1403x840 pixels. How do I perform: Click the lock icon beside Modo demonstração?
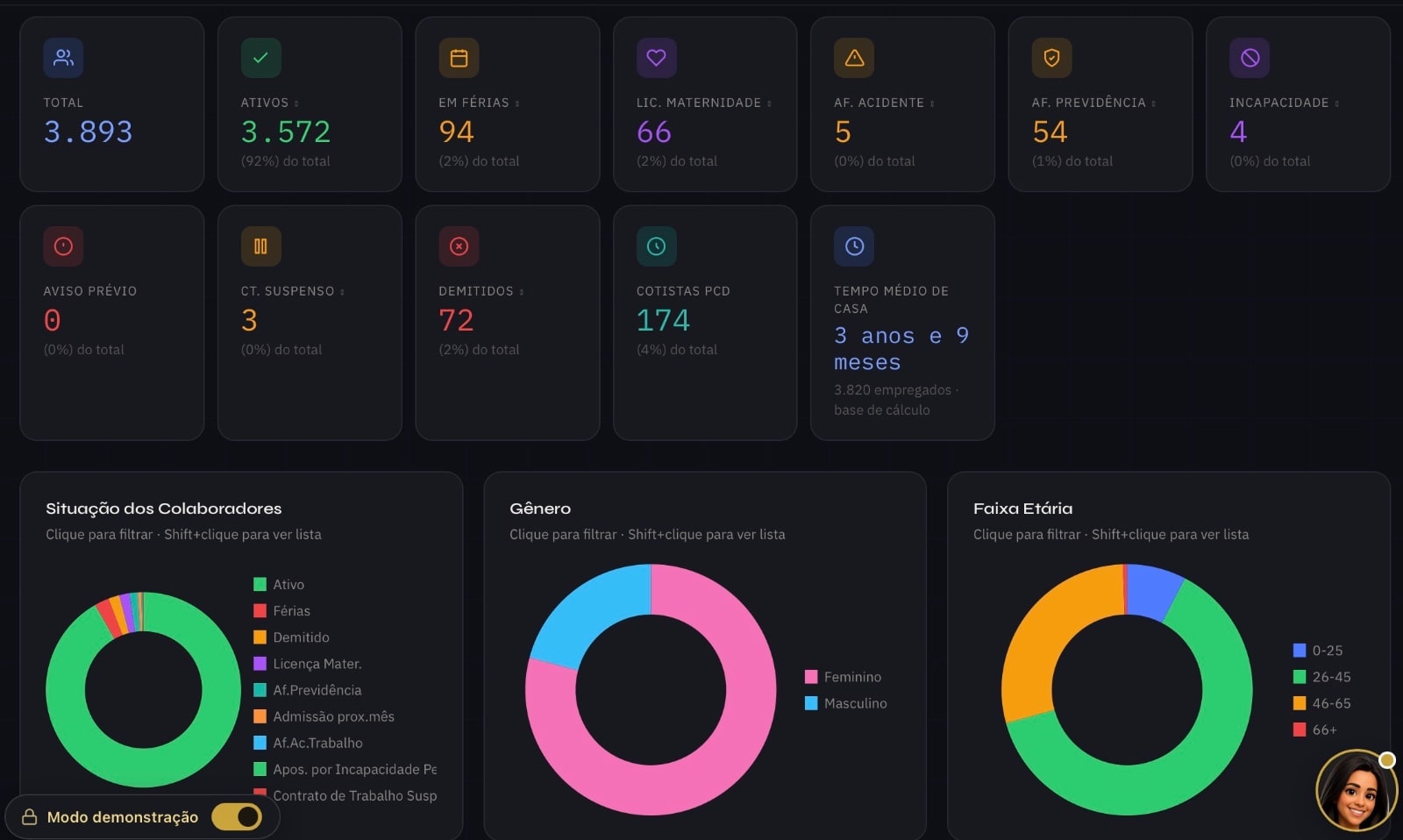29,817
